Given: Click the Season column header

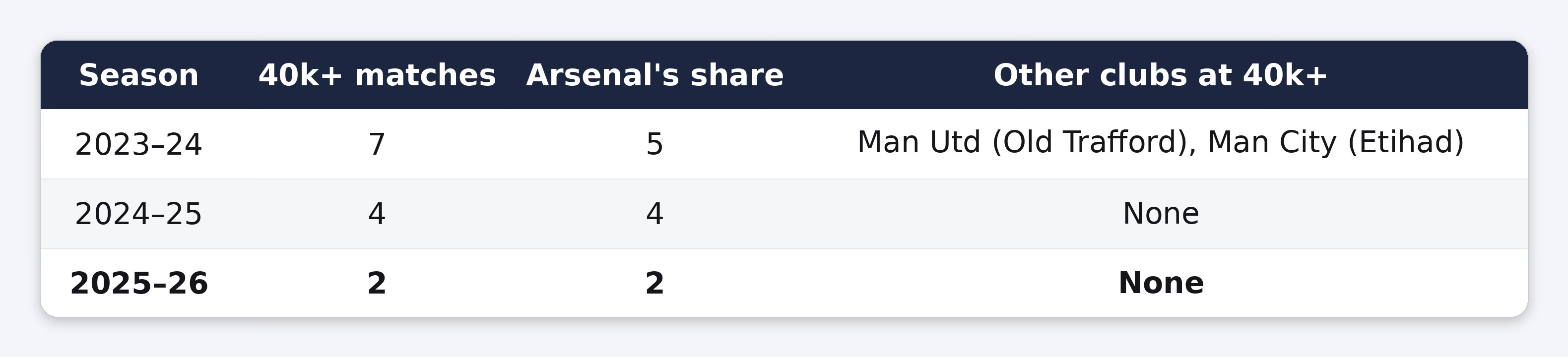Looking at the screenshot, I should 139,75.
